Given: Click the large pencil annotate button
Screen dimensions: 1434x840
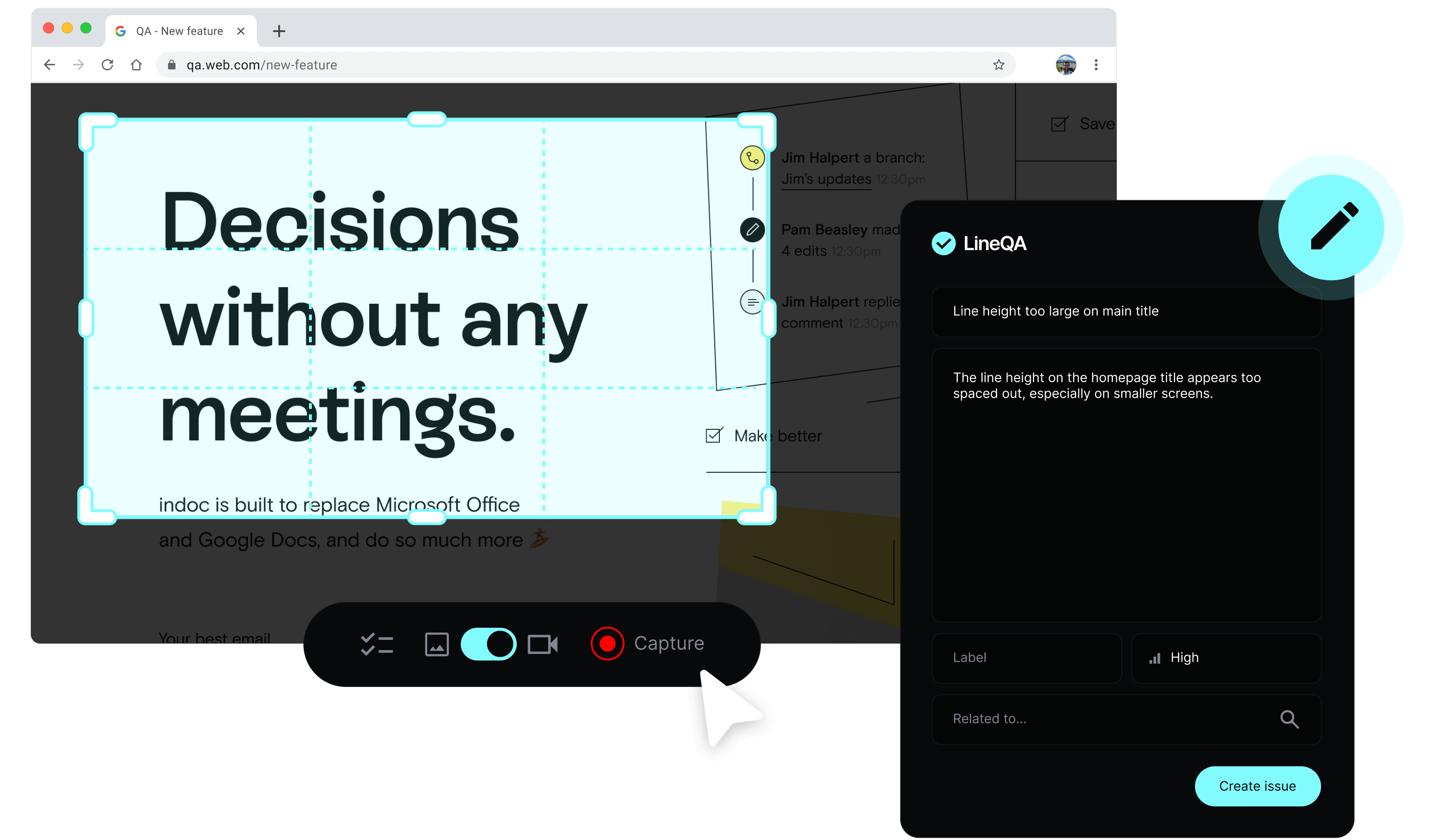Looking at the screenshot, I should click(1332, 227).
